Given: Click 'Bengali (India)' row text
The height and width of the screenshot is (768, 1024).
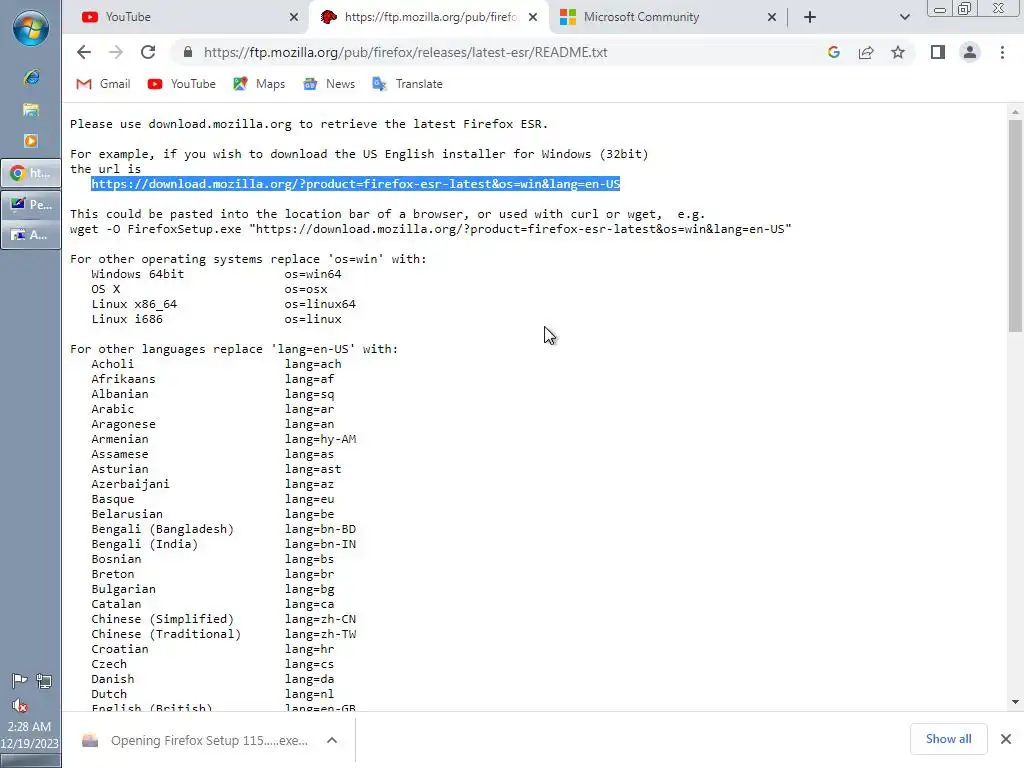Looking at the screenshot, I should coord(144,544).
